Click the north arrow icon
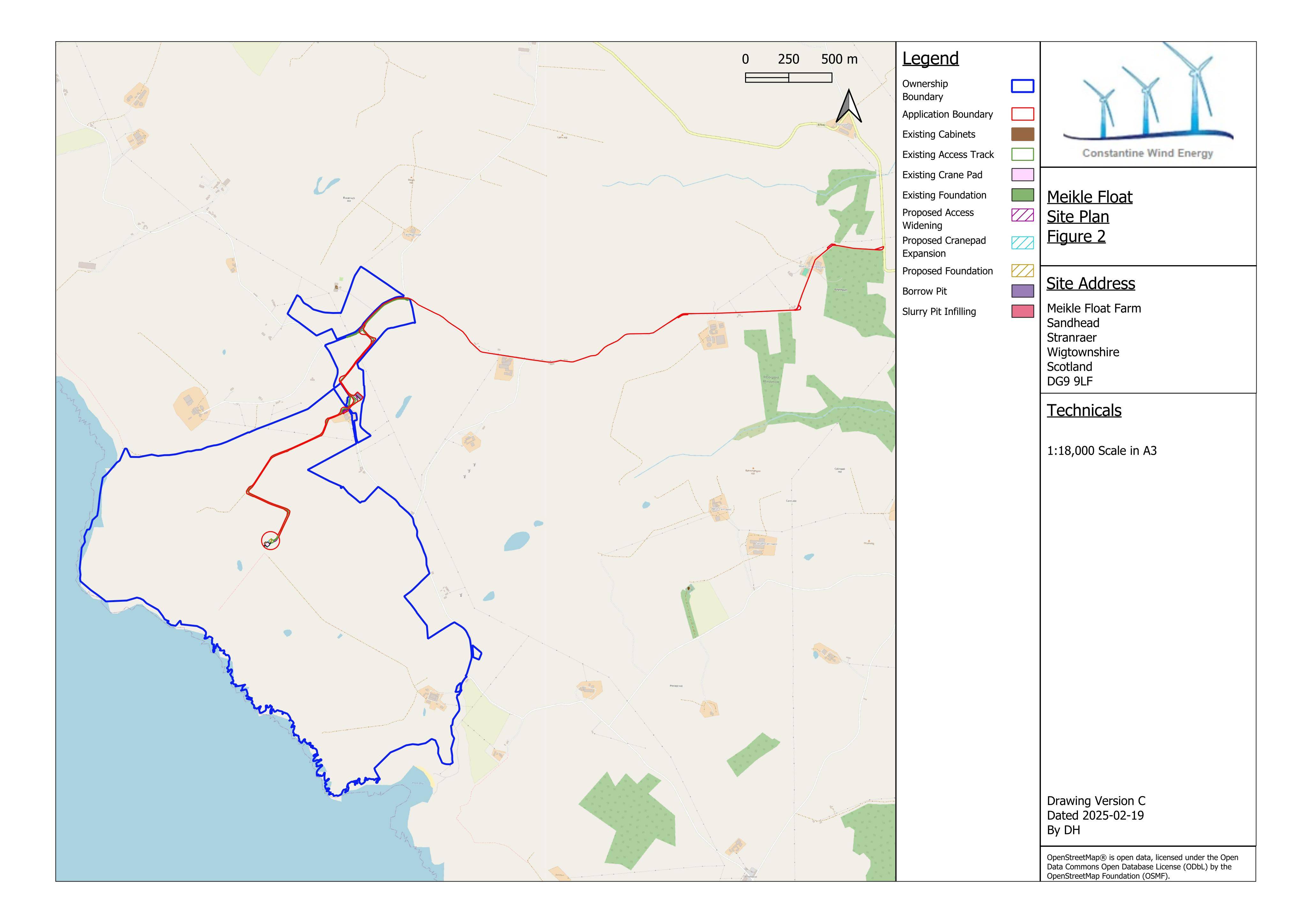This screenshot has height=924, width=1307. coord(849,106)
